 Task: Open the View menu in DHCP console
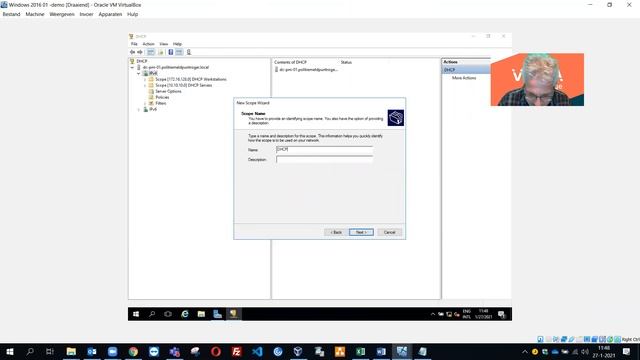pyautogui.click(x=164, y=44)
